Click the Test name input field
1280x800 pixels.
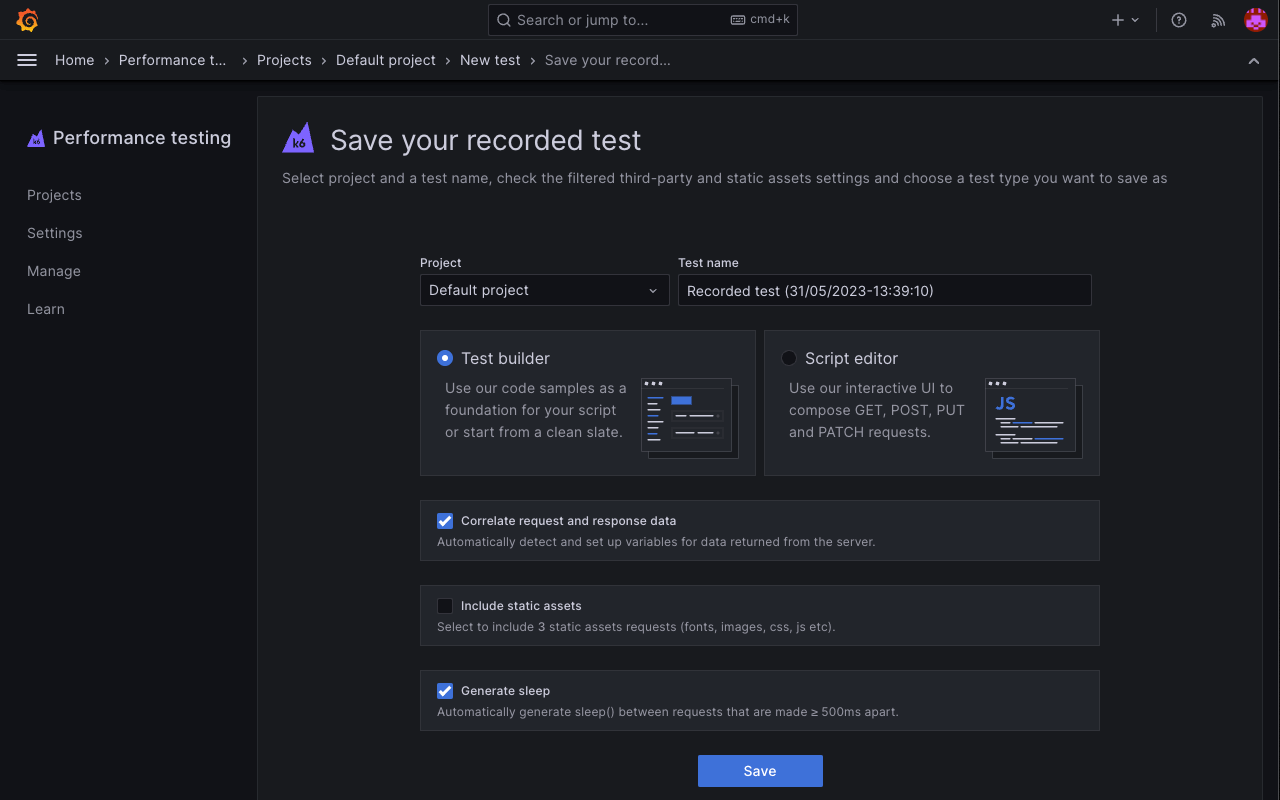[885, 290]
